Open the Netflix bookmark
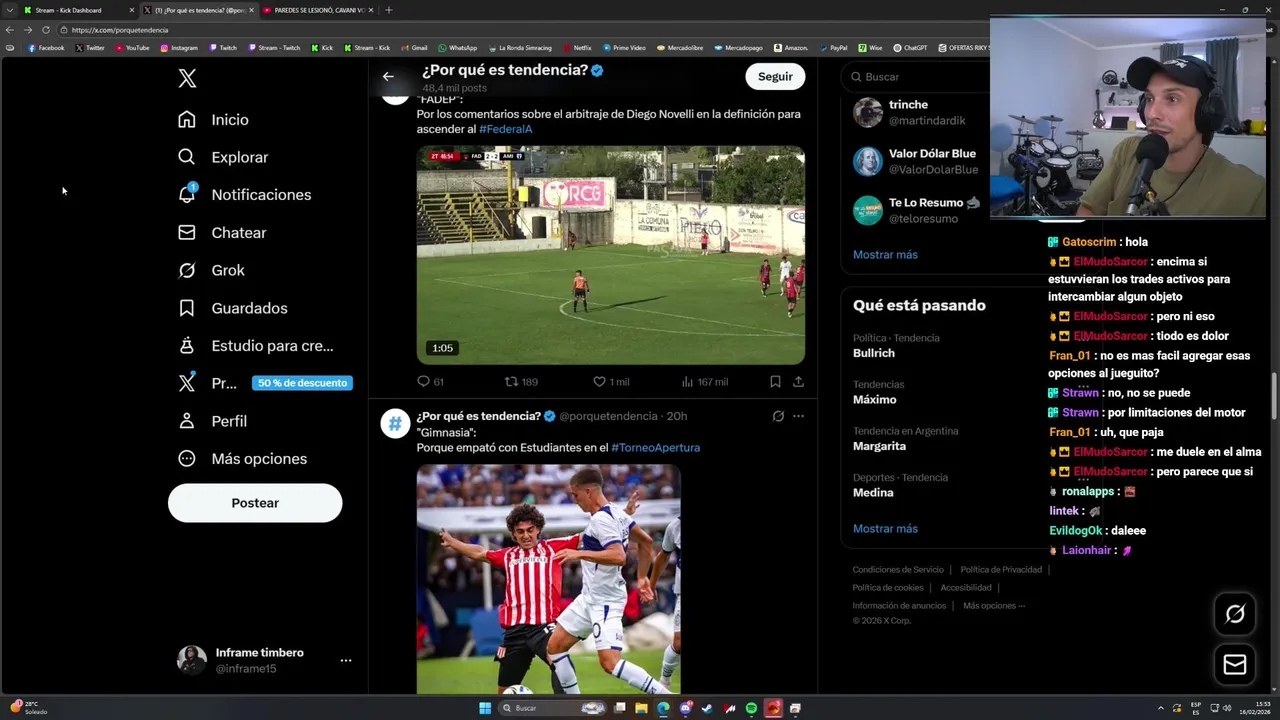This screenshot has height=720, width=1280. pos(577,48)
